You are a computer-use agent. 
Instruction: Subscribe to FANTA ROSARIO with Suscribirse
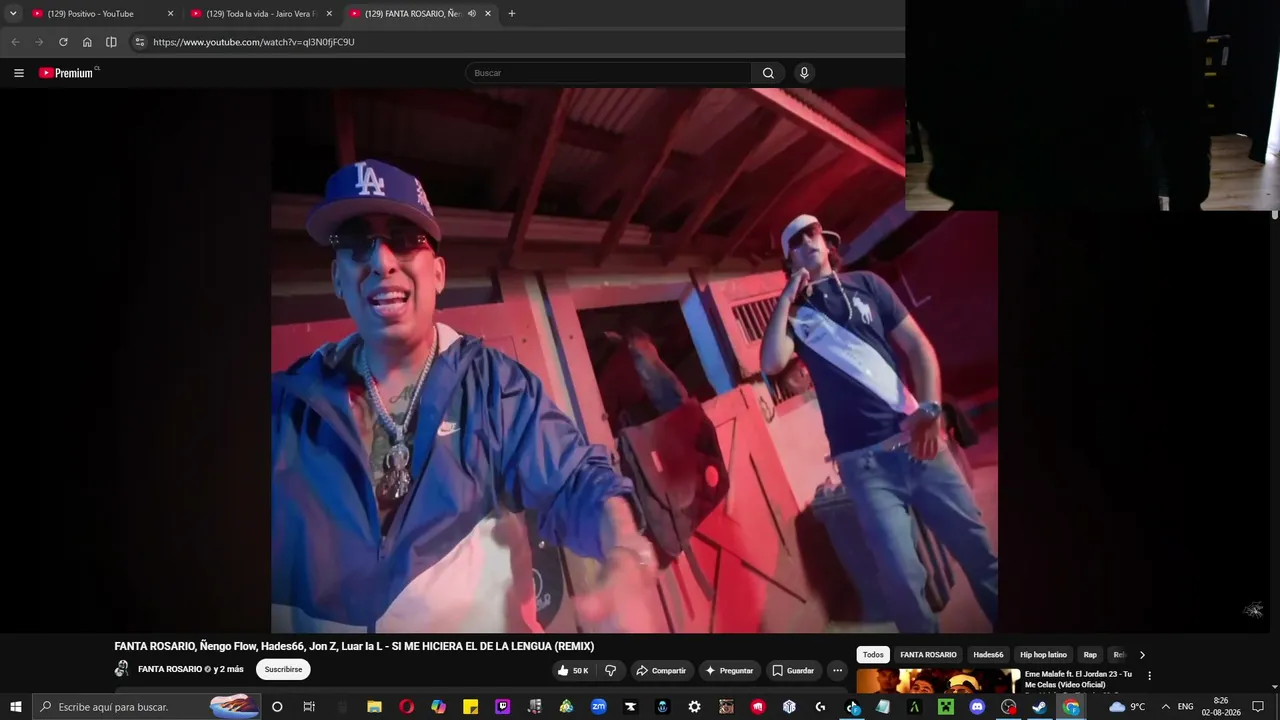point(283,669)
